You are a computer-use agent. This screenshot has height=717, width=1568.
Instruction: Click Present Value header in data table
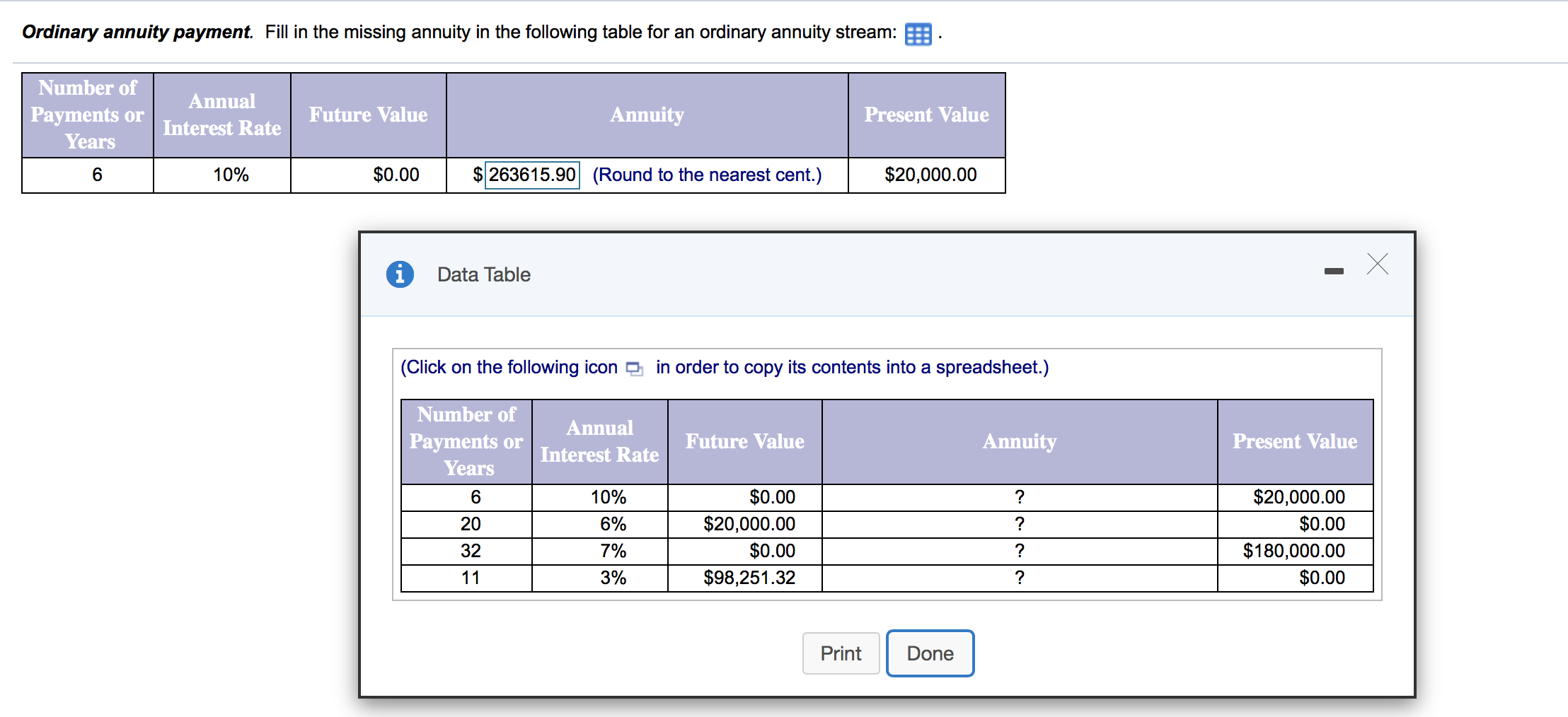point(1294,441)
